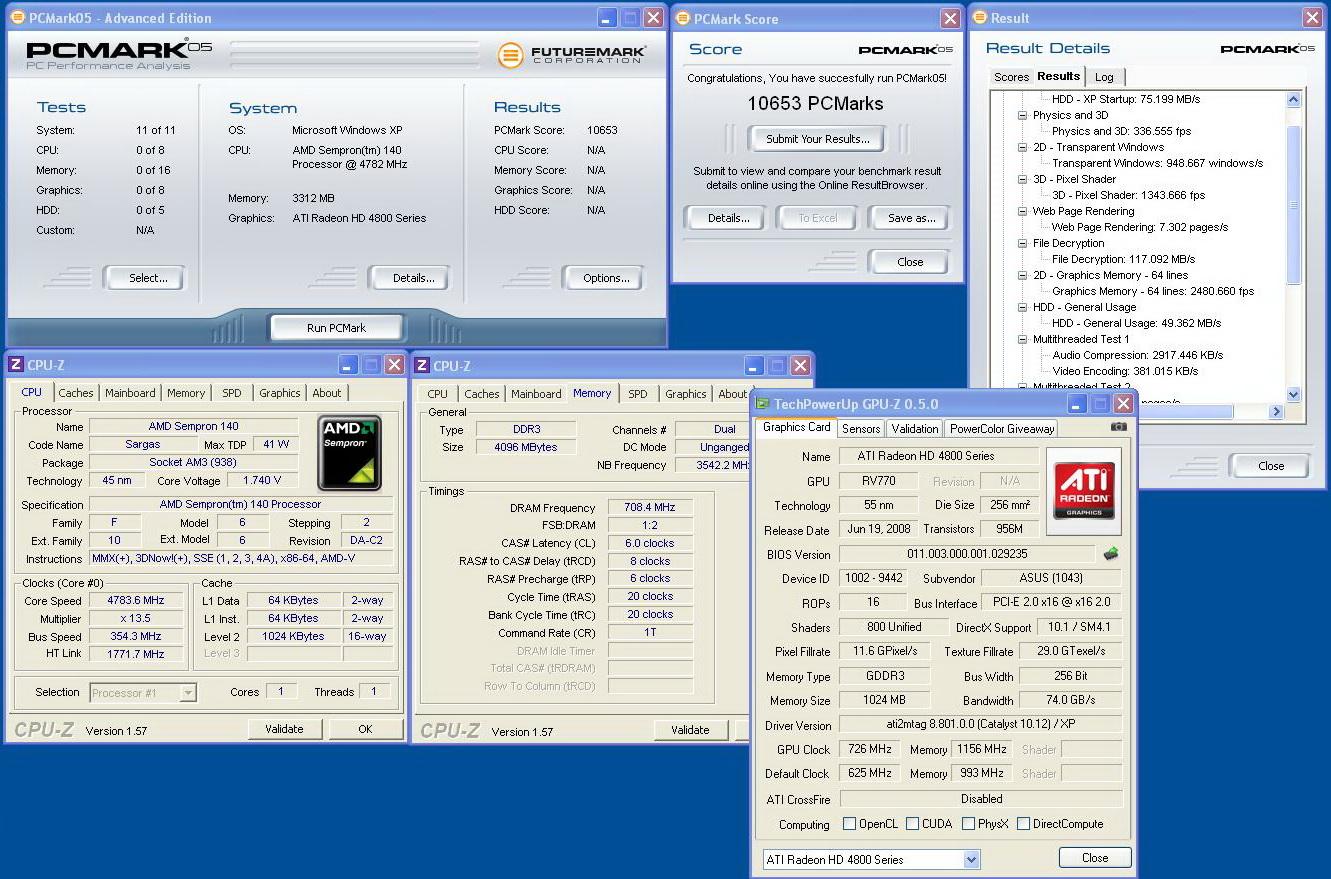
Task: Click scroll-right arrow in Result tree
Action: (x=1276, y=411)
